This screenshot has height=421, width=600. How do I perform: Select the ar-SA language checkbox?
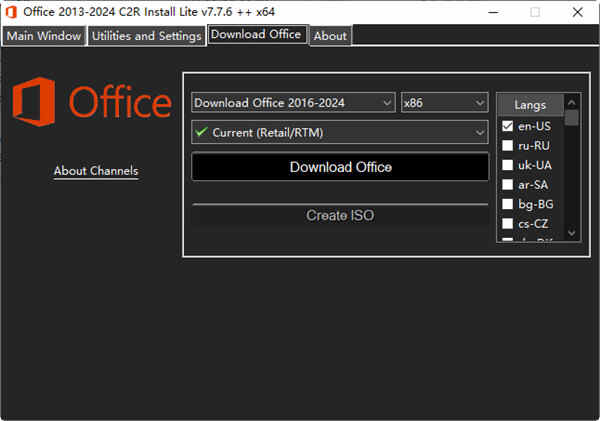point(508,185)
